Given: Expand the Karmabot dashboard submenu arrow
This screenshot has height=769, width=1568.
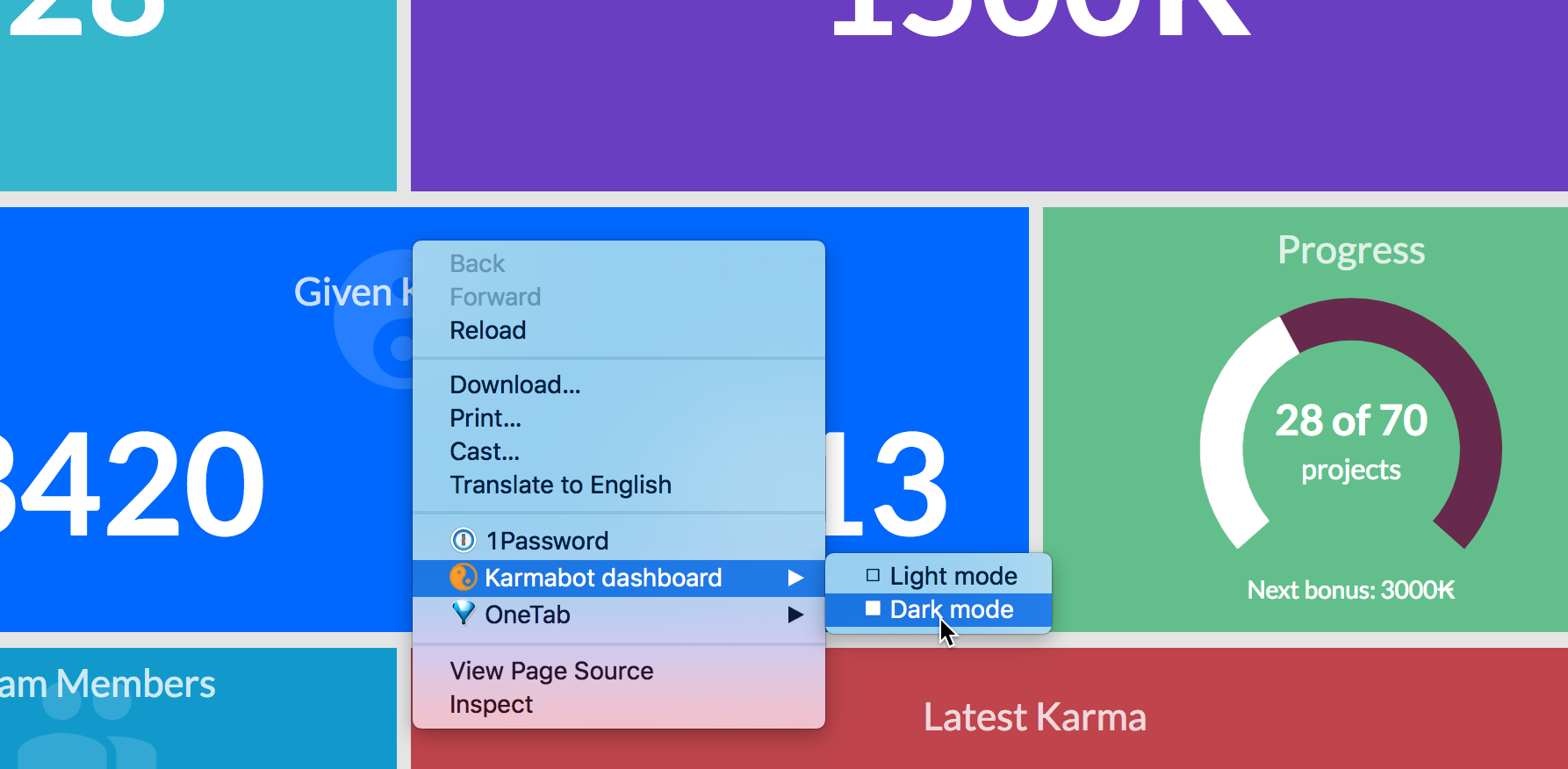Looking at the screenshot, I should pyautogui.click(x=795, y=578).
